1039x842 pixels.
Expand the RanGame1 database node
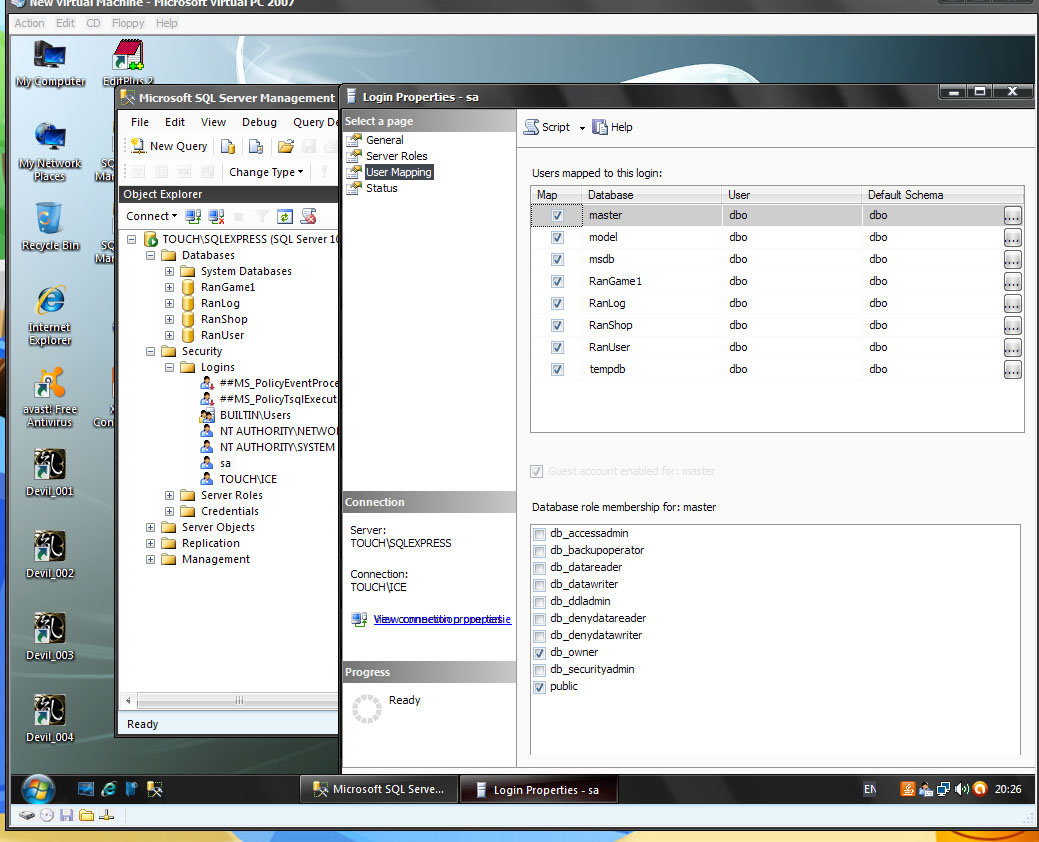170,288
